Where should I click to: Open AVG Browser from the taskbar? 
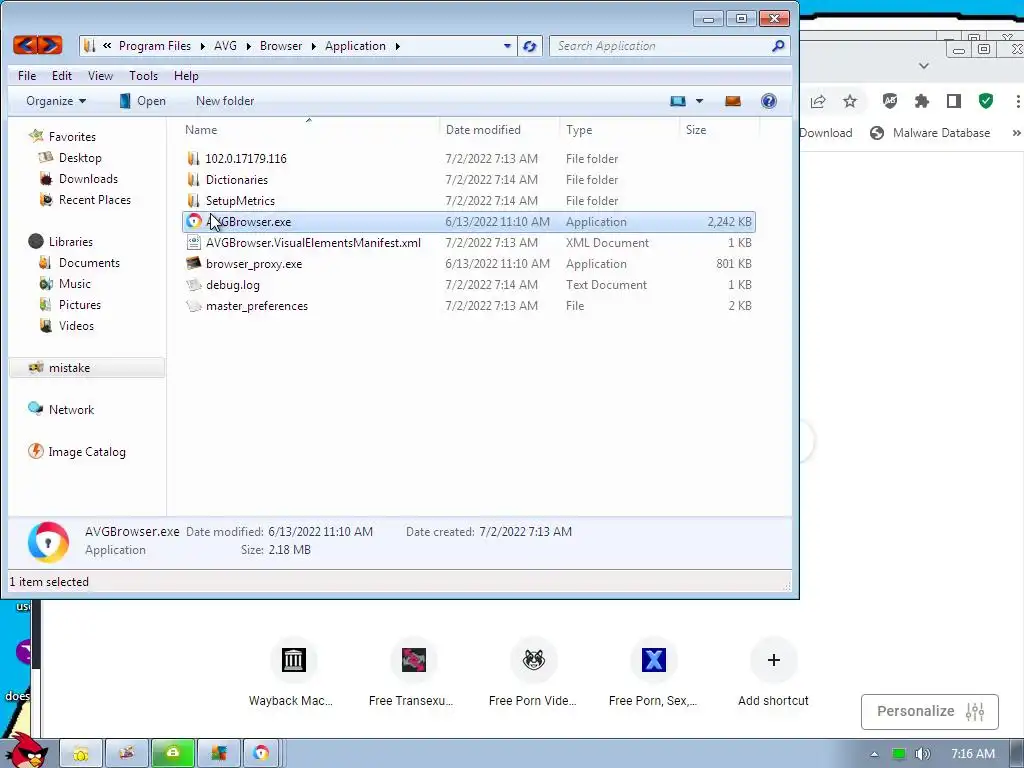tap(261, 753)
